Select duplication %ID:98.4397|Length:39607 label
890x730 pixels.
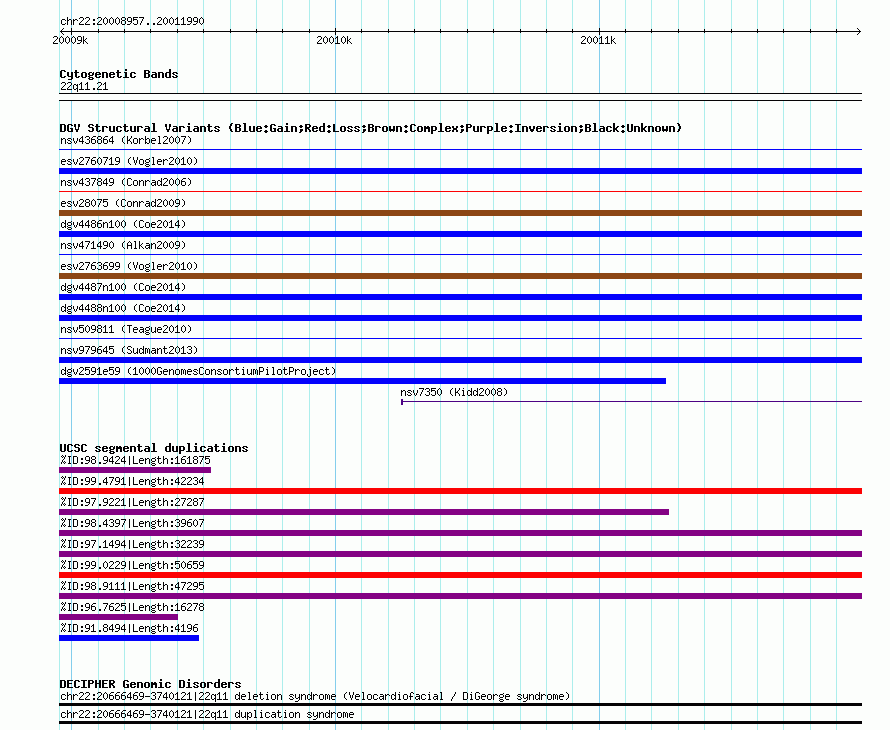click(x=132, y=523)
